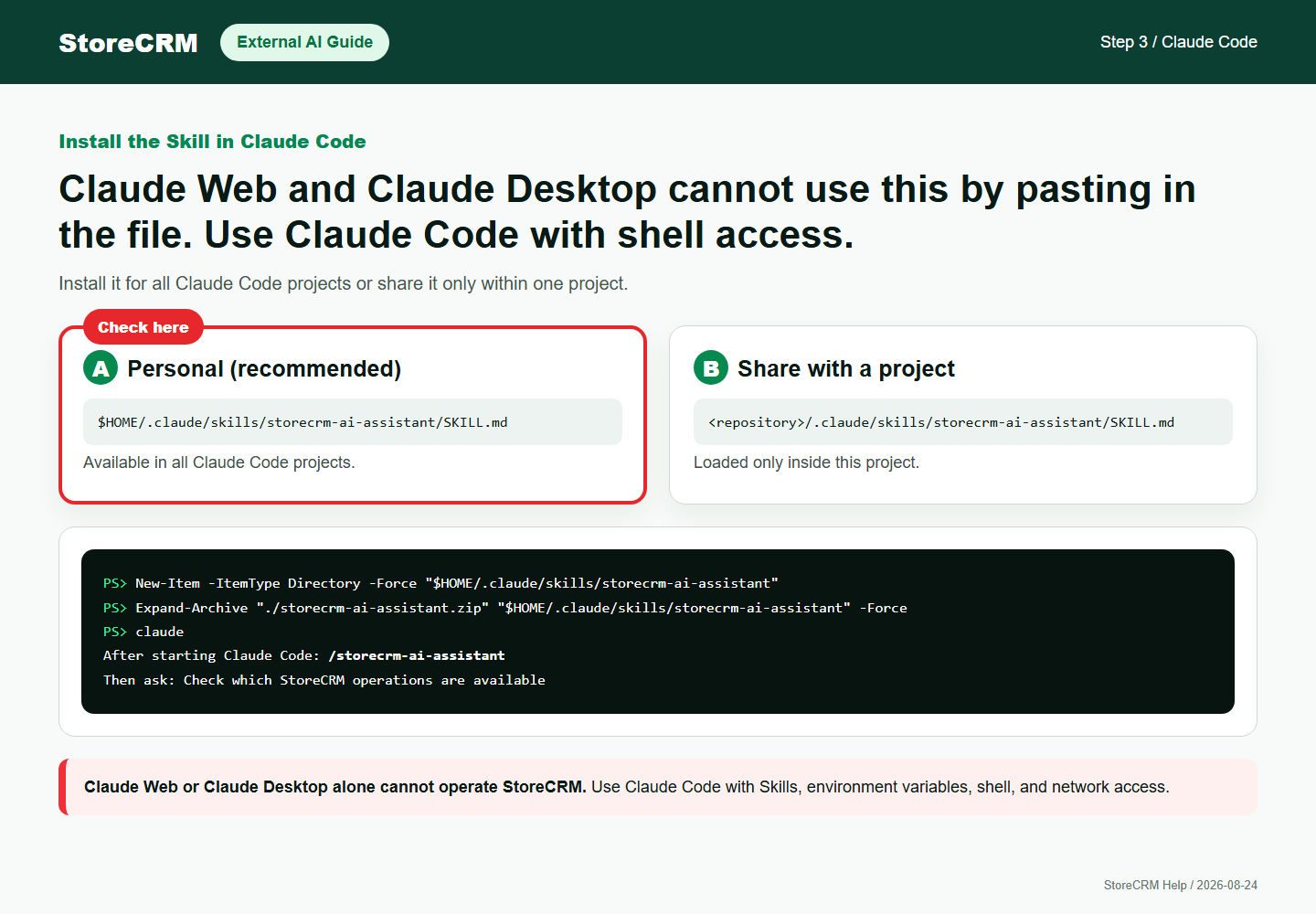Click the 'Install the Skill in Claude Code' heading
Screen dimensions: 1316x914
tap(212, 142)
